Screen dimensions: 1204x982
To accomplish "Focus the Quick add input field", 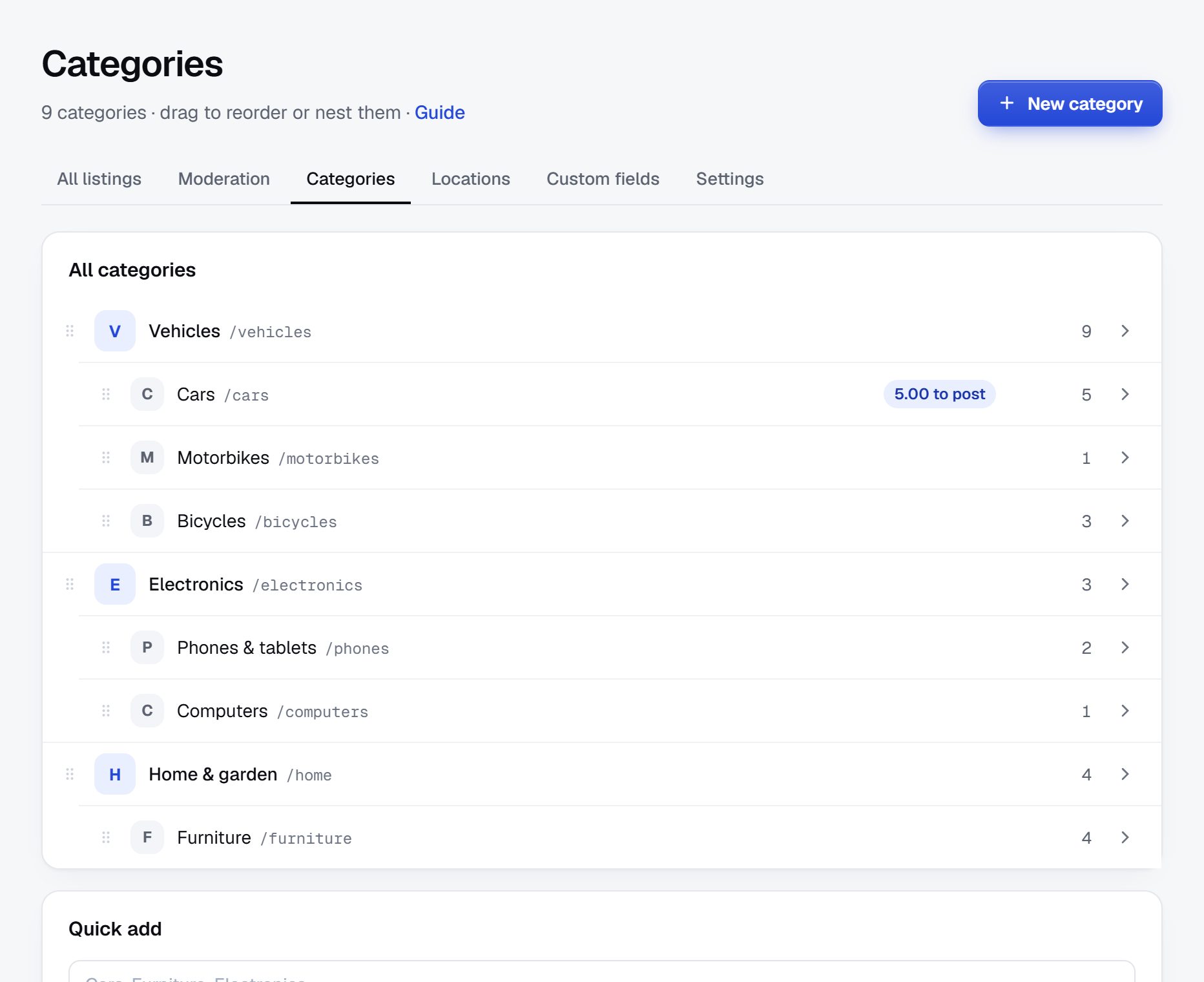I will pos(602,972).
